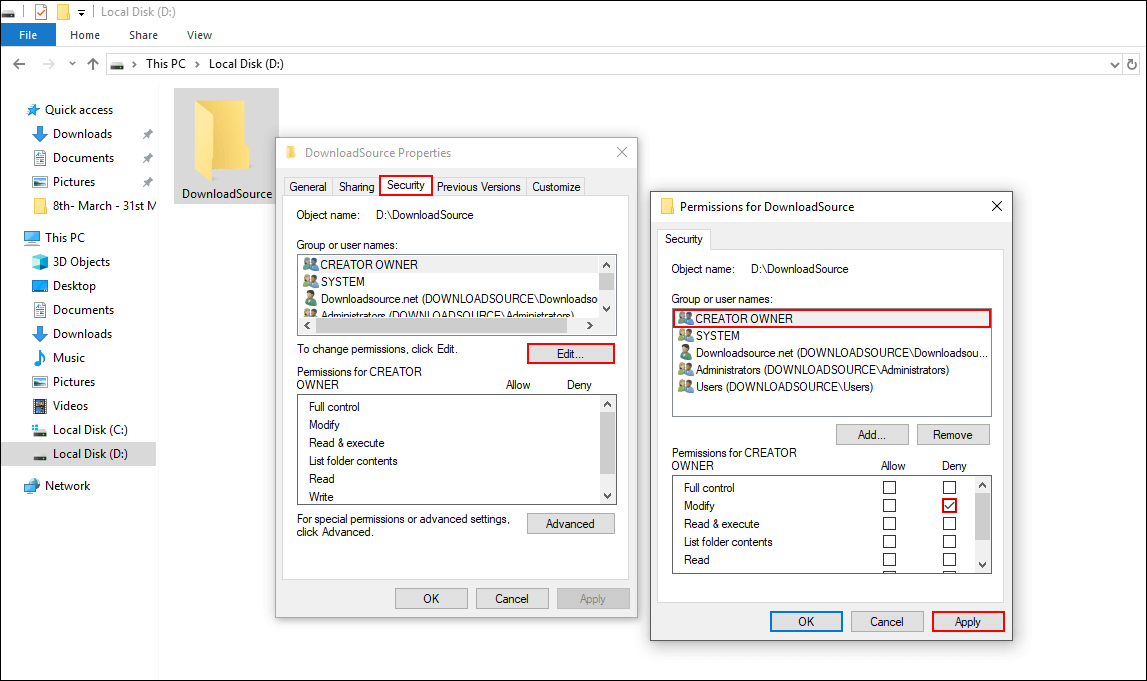The width and height of the screenshot is (1147, 681).
Task: Click the Documents icon under This PC
Action: (40, 310)
